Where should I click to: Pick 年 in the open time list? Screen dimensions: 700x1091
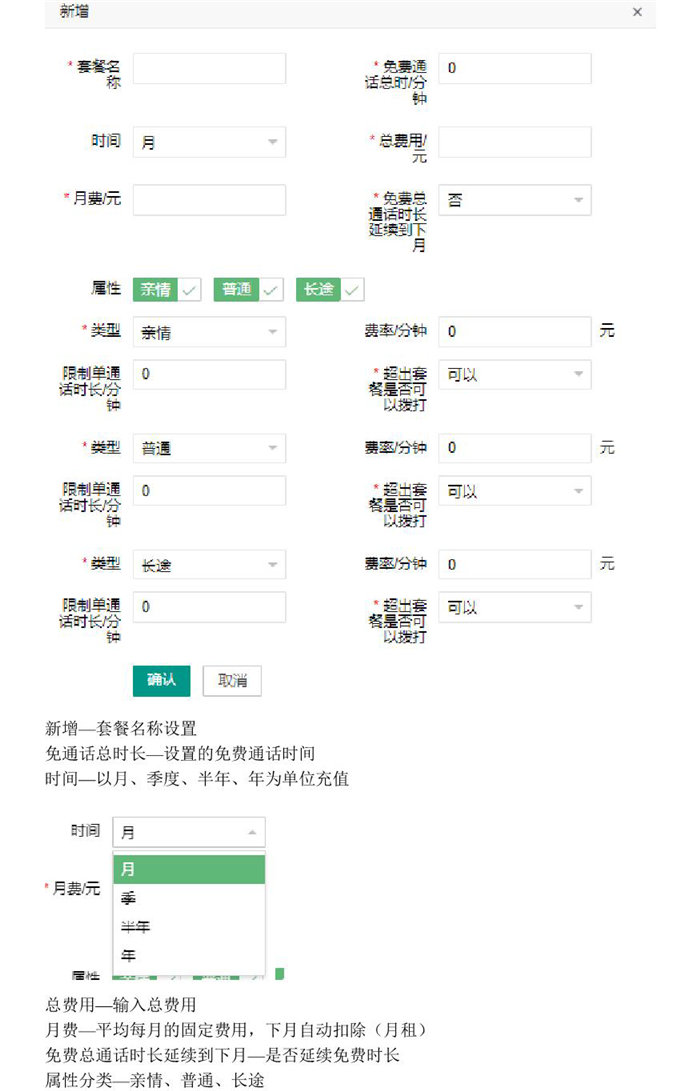tap(189, 956)
